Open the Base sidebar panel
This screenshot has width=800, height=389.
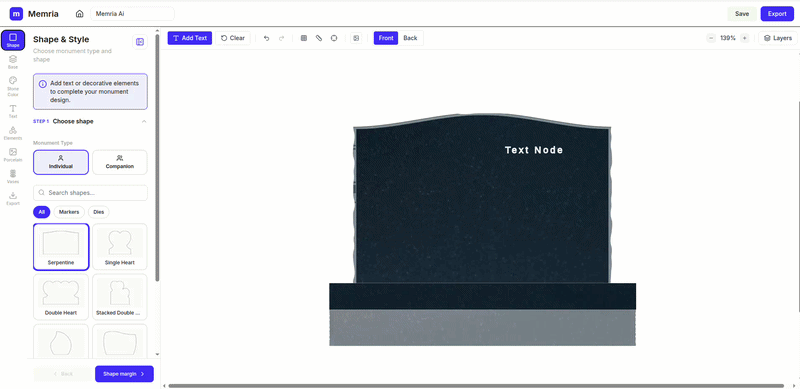pyautogui.click(x=13, y=62)
